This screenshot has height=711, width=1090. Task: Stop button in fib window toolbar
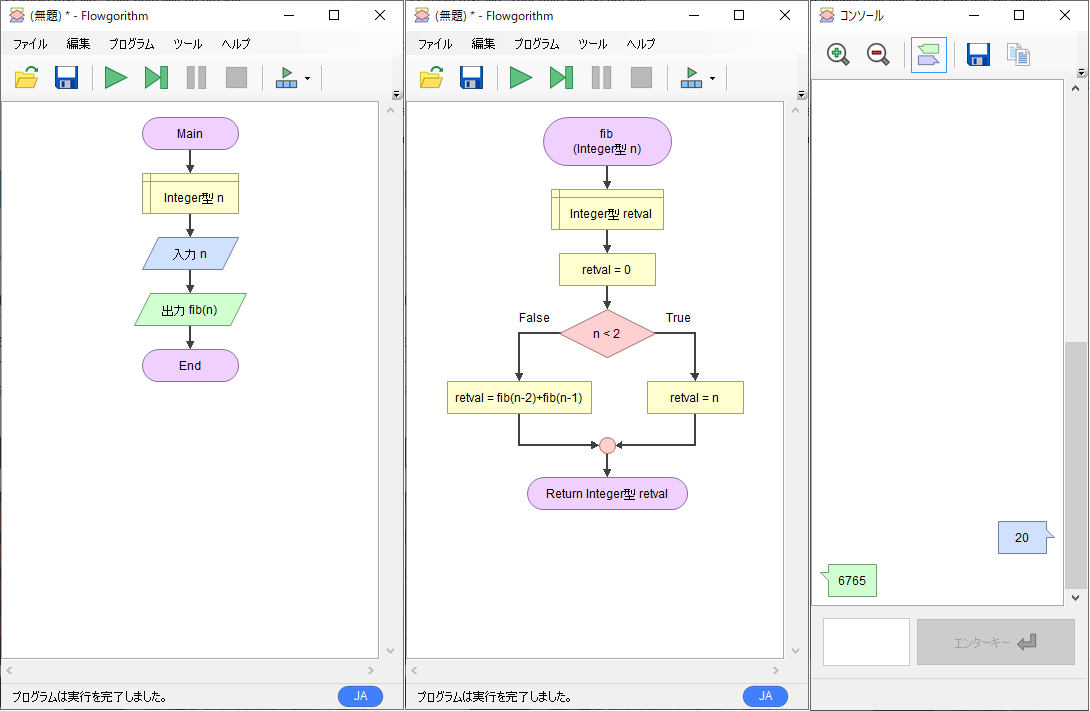(642, 78)
